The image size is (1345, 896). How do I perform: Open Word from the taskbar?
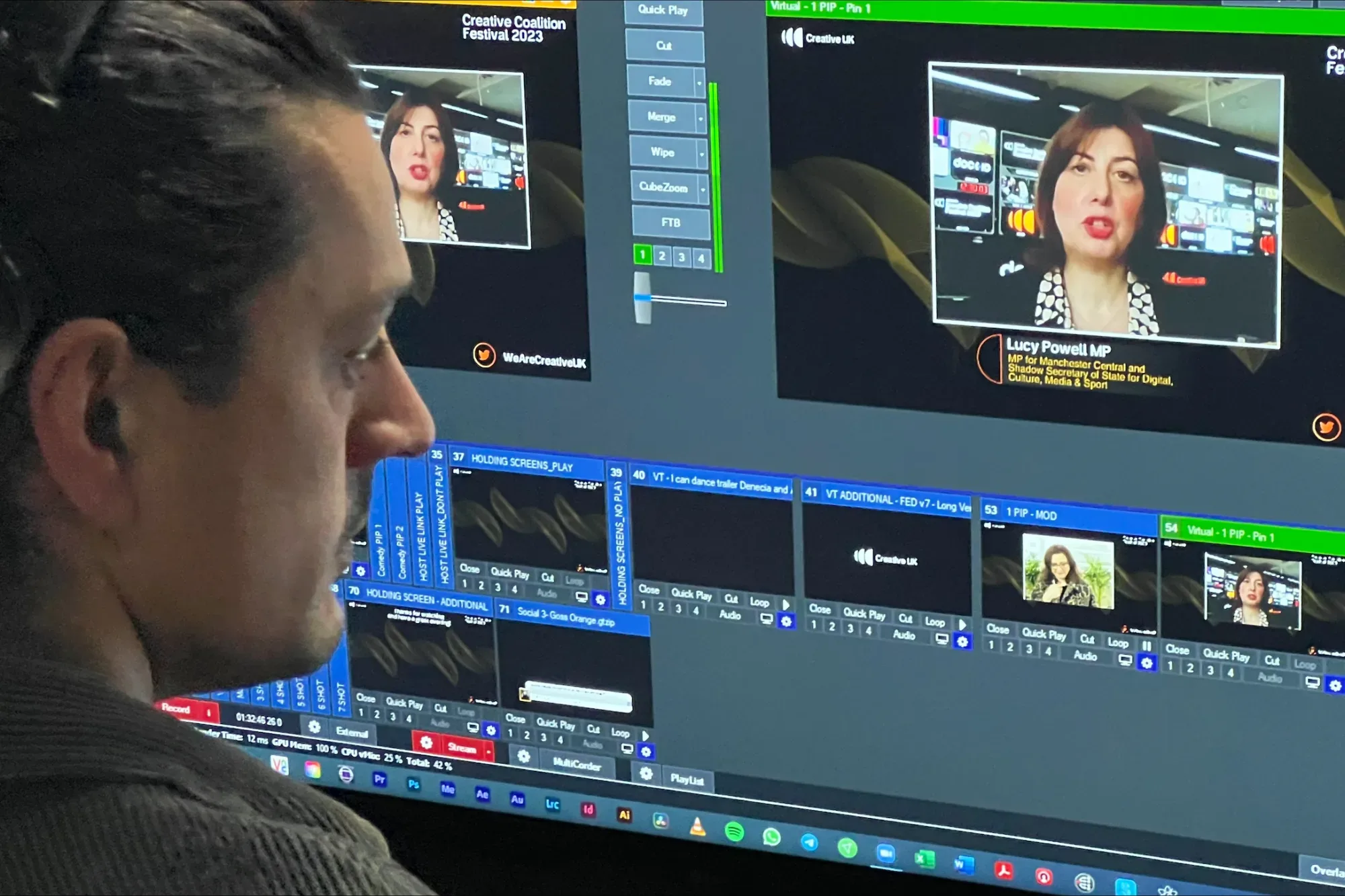pyautogui.click(x=963, y=864)
